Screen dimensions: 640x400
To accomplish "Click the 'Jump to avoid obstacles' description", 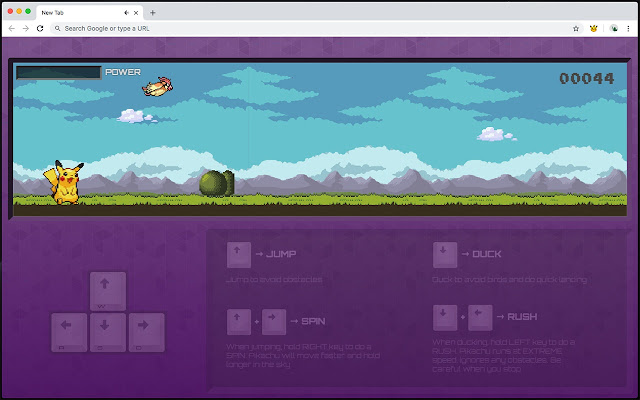I will pos(274,280).
